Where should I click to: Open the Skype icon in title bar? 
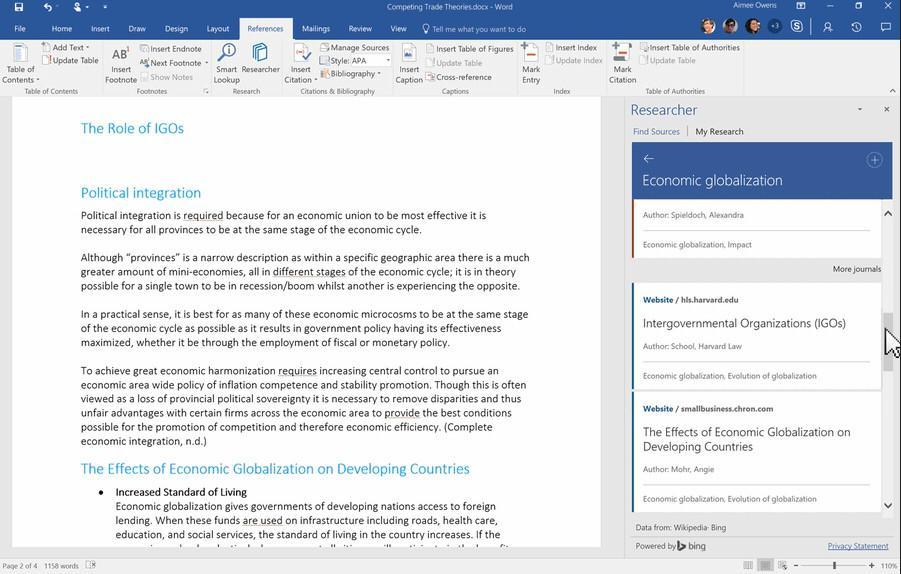pos(796,26)
